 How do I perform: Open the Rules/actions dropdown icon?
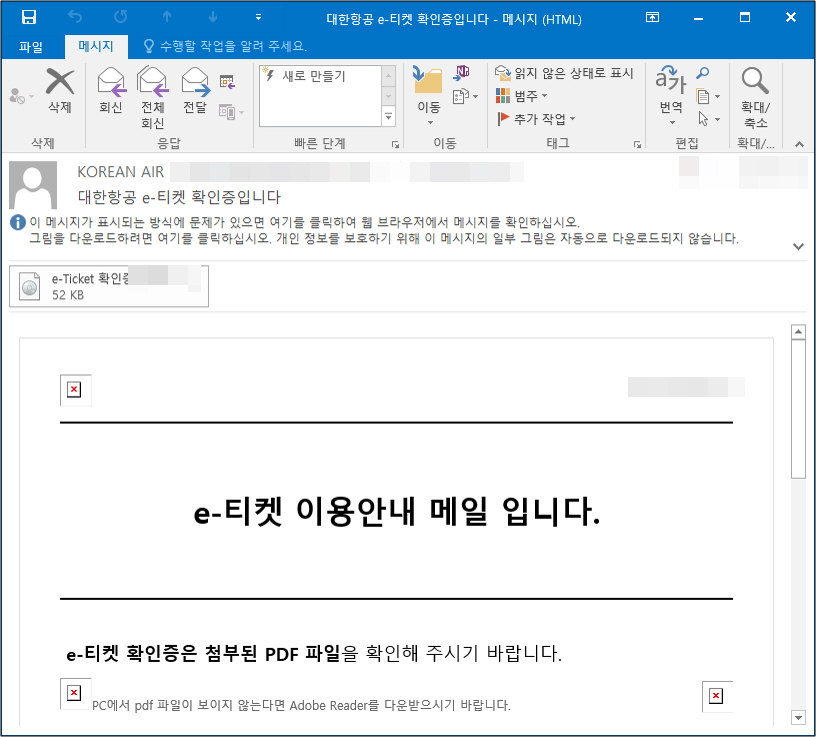[465, 97]
